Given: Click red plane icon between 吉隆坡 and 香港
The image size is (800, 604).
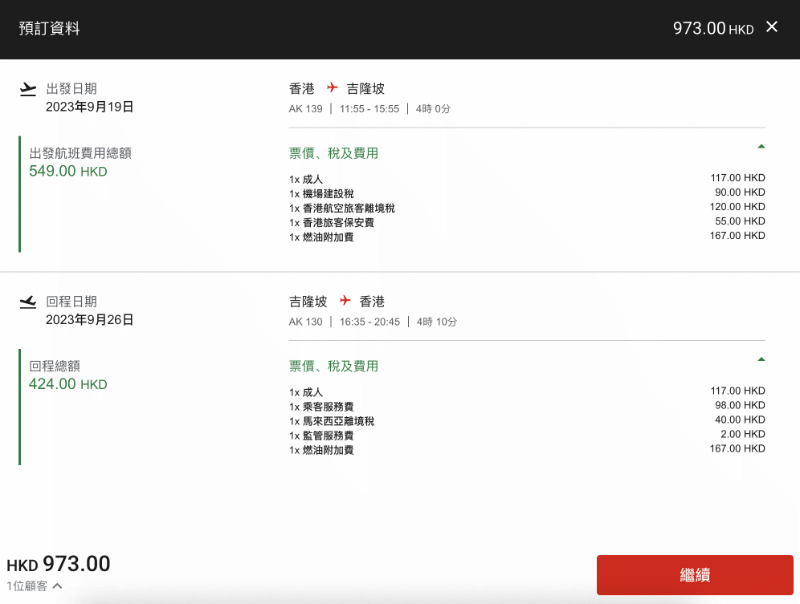Looking at the screenshot, I should tap(345, 300).
